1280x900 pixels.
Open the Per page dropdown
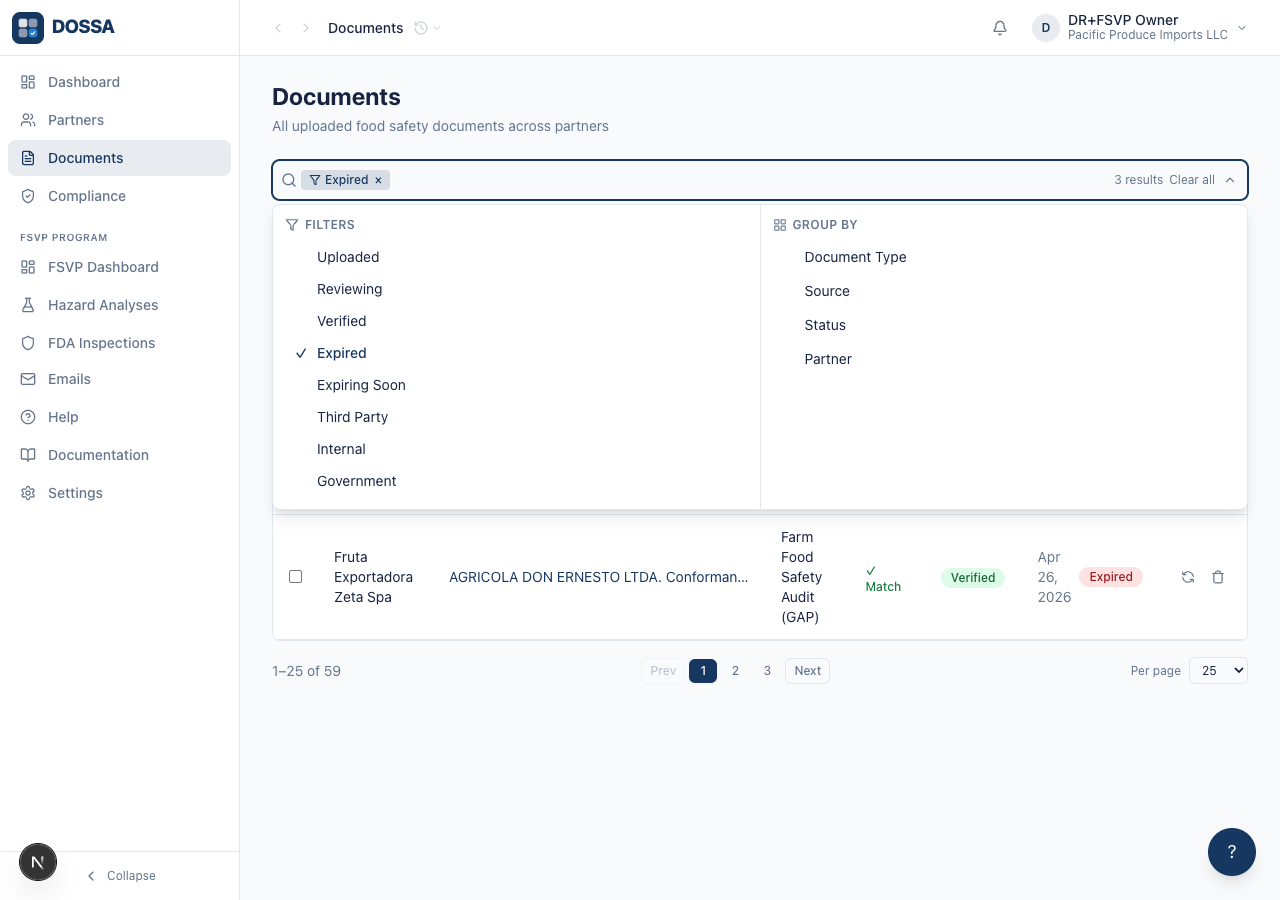[1218, 671]
